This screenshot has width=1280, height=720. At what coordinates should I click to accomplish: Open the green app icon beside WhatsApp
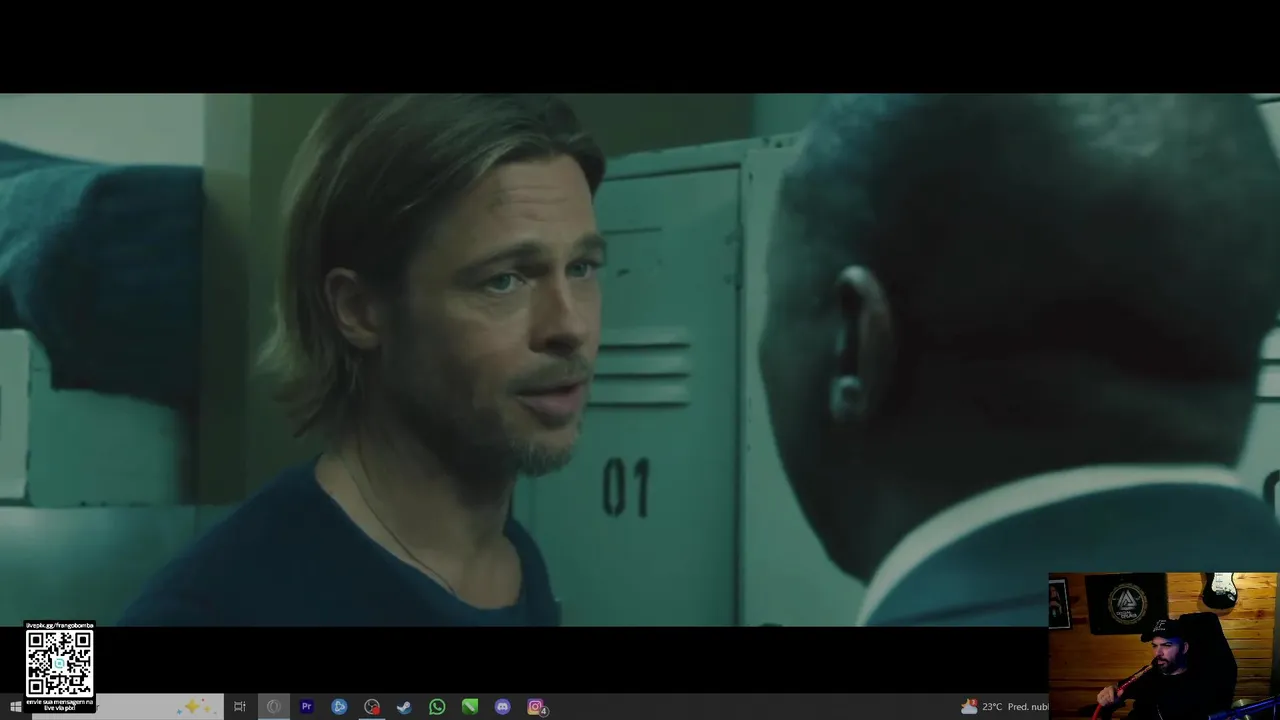pyautogui.click(x=470, y=707)
